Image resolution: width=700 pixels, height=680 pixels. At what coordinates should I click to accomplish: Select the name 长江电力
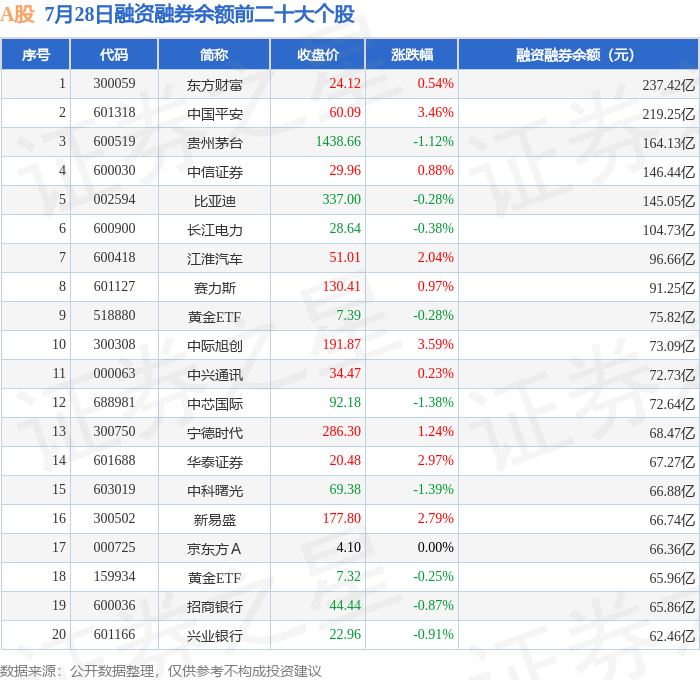click(215, 230)
